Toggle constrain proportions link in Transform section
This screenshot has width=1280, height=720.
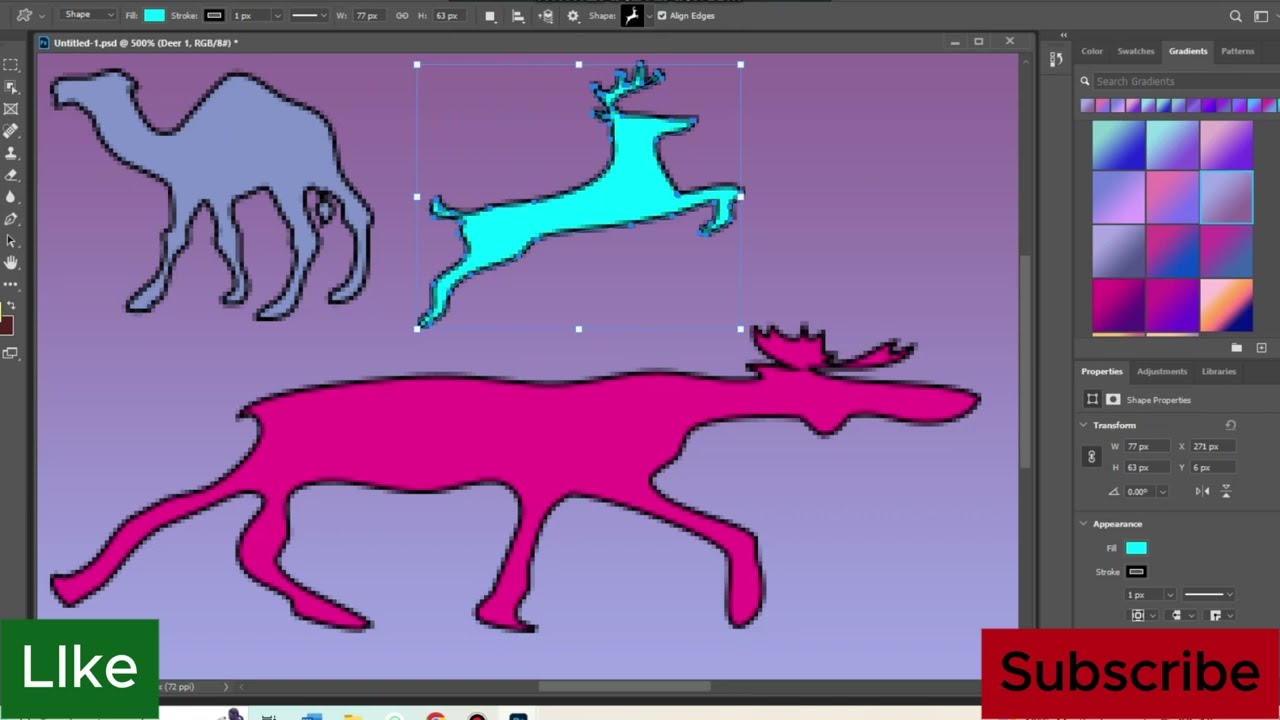[1091, 457]
